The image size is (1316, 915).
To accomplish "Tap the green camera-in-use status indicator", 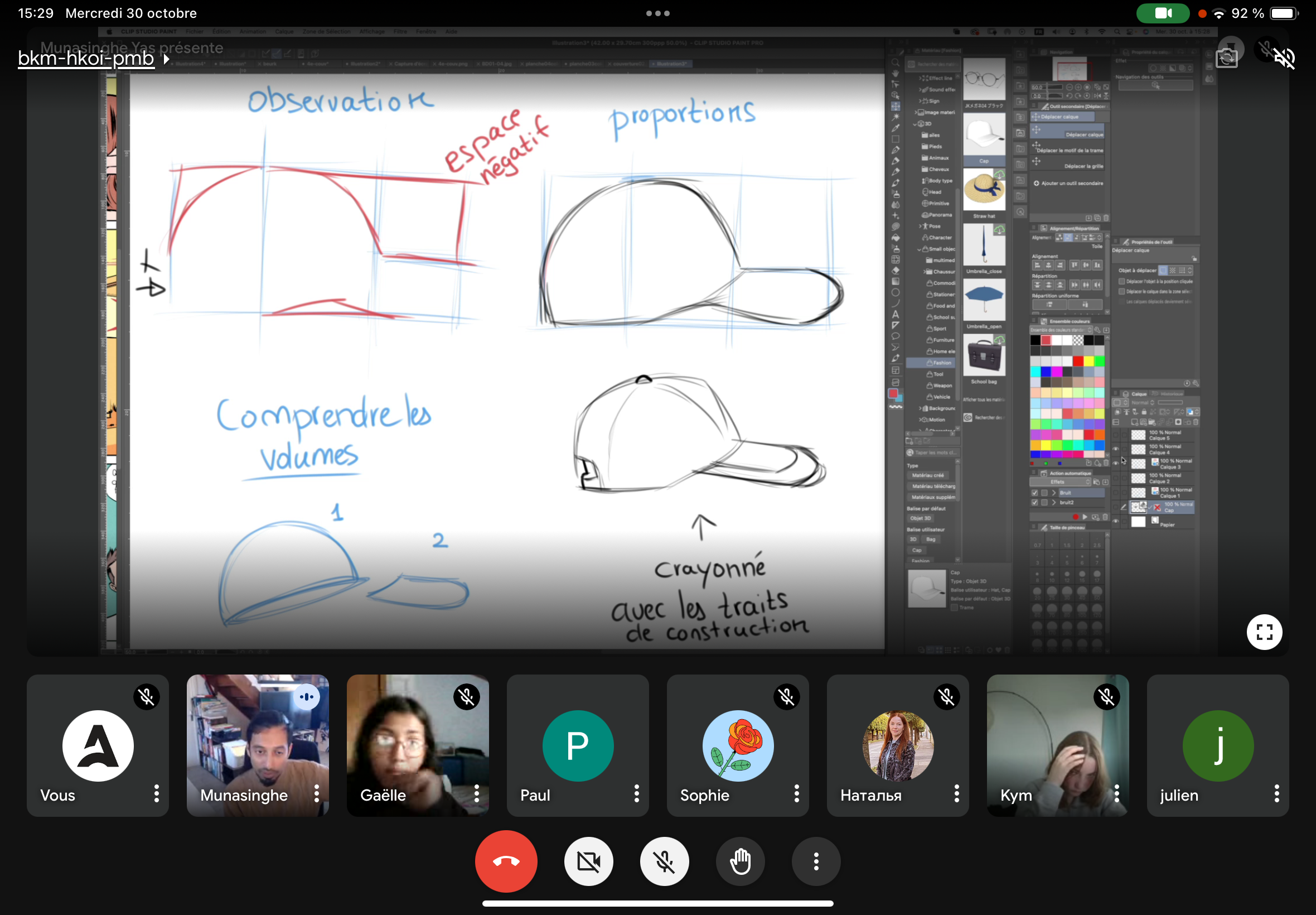I will [x=1163, y=13].
